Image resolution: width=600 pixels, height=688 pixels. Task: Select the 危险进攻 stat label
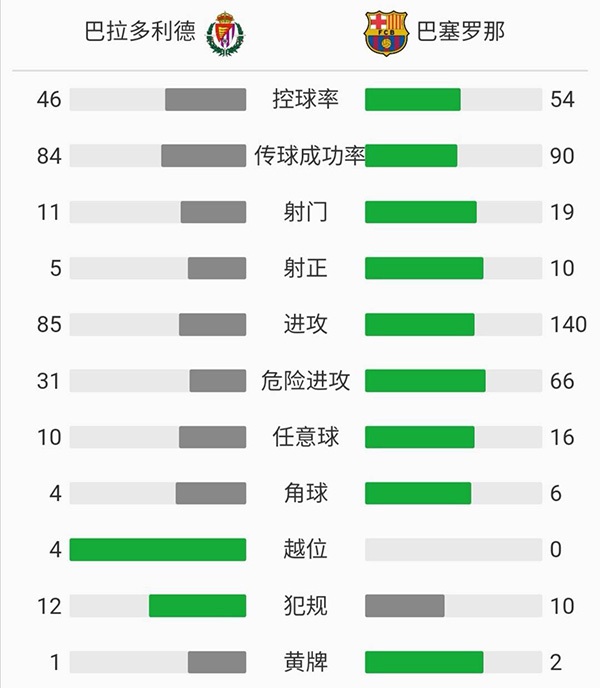tap(305, 381)
